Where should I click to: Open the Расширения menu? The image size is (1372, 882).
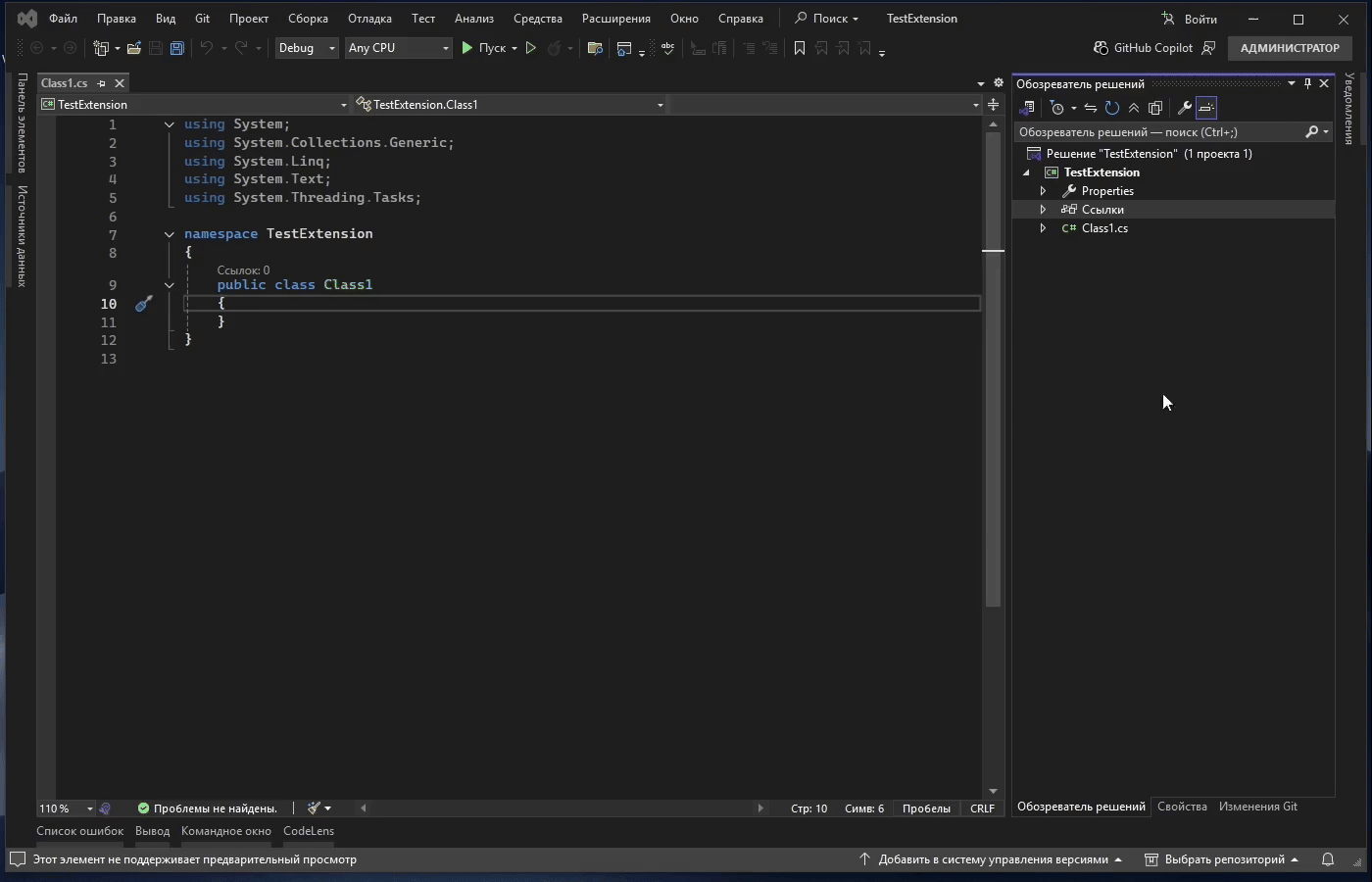[615, 19]
